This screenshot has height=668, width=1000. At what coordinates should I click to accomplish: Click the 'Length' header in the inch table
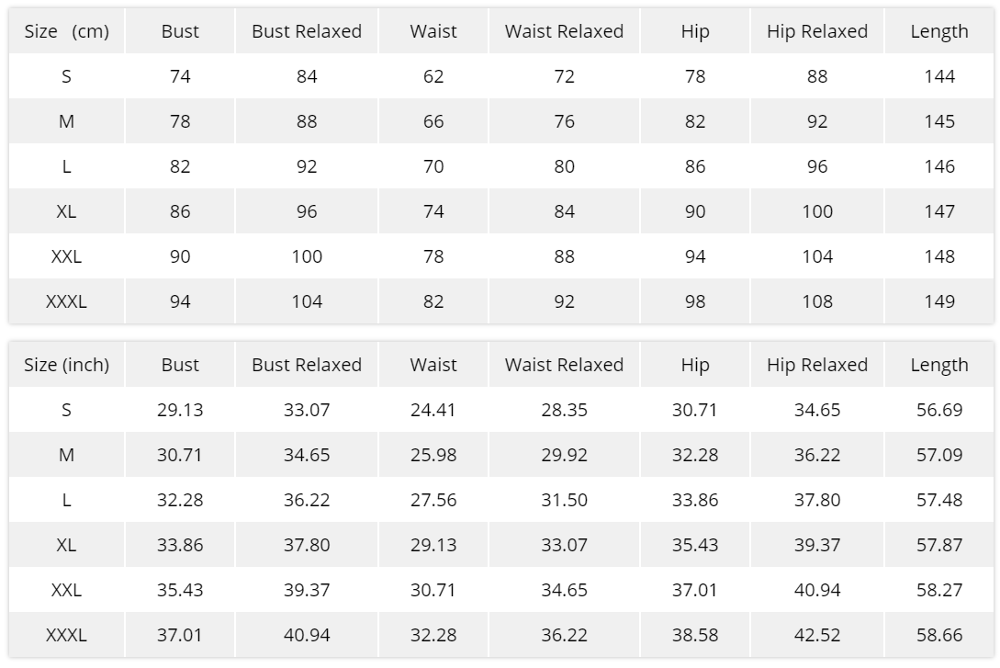click(x=939, y=365)
